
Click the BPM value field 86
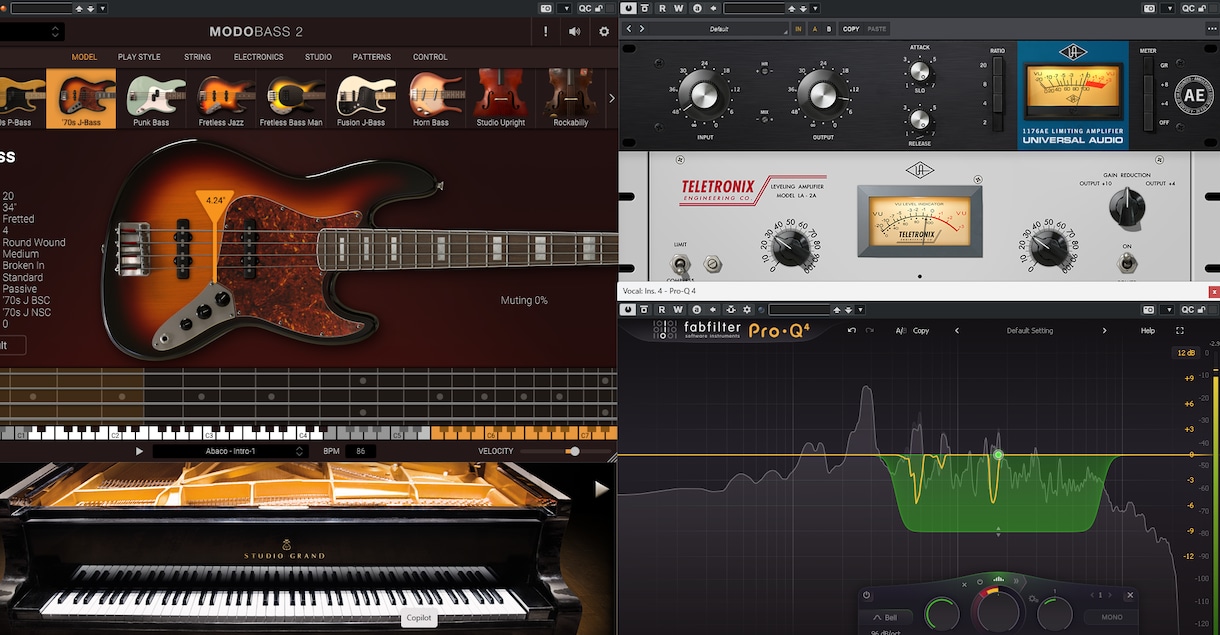360,451
